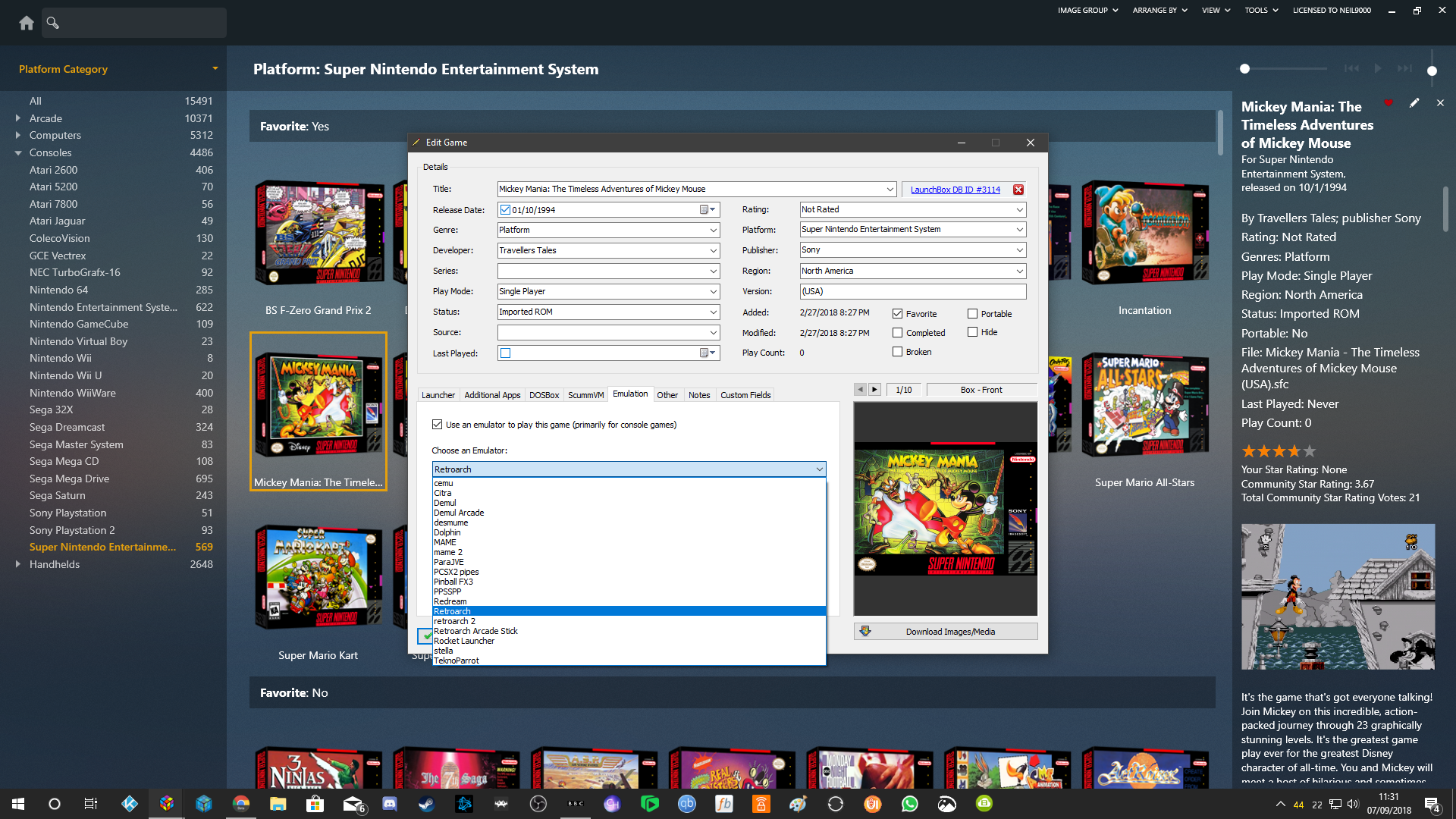The image size is (1456, 819).
Task: Open File Explorer from the taskbar
Action: point(278,804)
